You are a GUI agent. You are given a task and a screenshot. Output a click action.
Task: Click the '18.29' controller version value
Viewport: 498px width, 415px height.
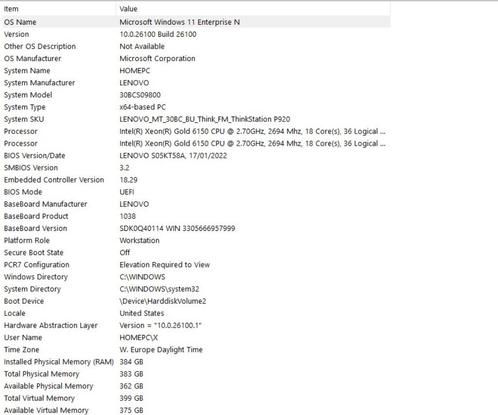click(x=128, y=180)
